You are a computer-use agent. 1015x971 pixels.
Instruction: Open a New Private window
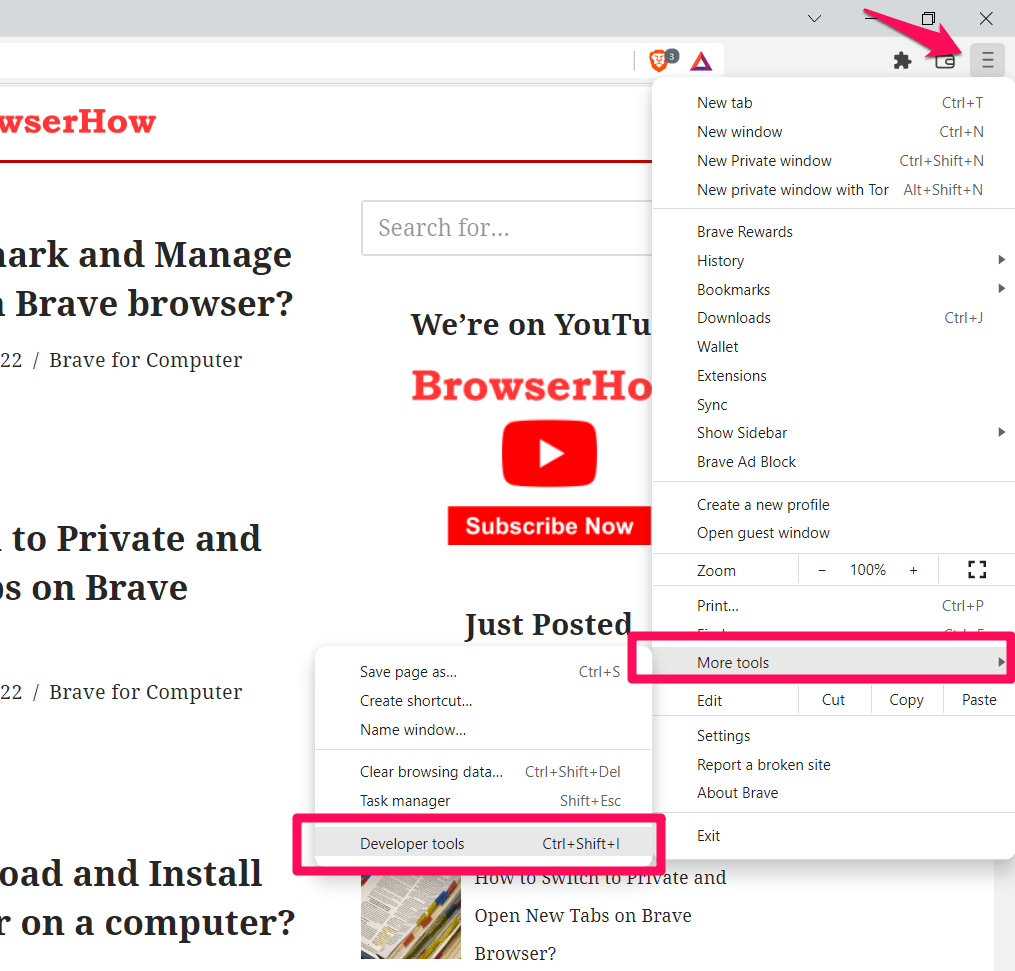pos(834,161)
